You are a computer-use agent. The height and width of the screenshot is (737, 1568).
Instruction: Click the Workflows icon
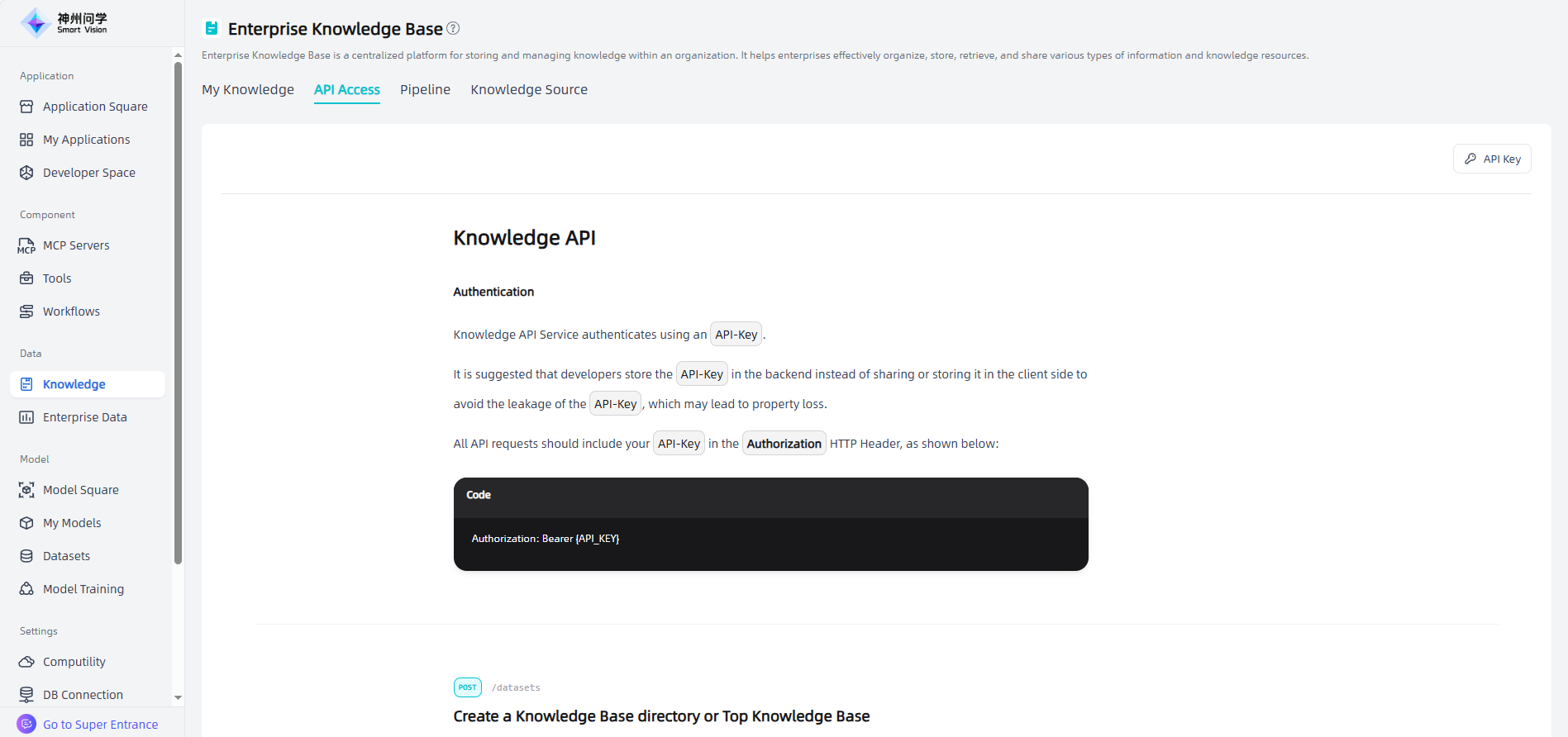26,311
